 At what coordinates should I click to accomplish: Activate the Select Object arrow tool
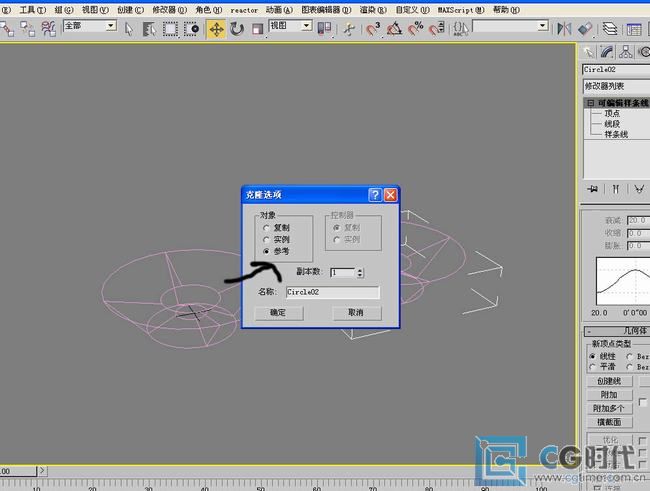point(129,29)
